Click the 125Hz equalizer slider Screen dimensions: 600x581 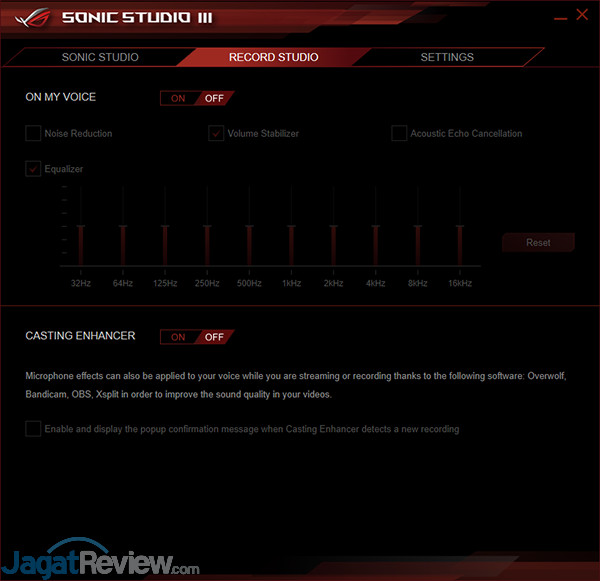[165, 226]
